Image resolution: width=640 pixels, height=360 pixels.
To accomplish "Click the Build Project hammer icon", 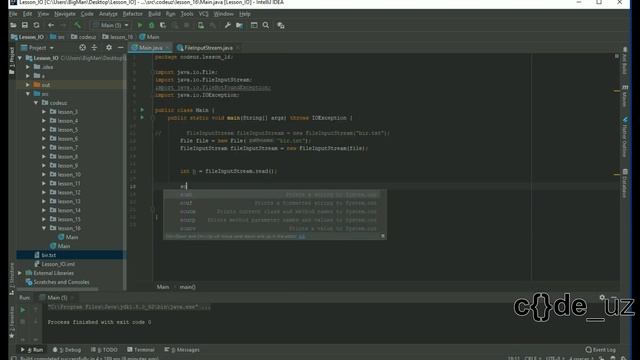I will coord(77,25).
